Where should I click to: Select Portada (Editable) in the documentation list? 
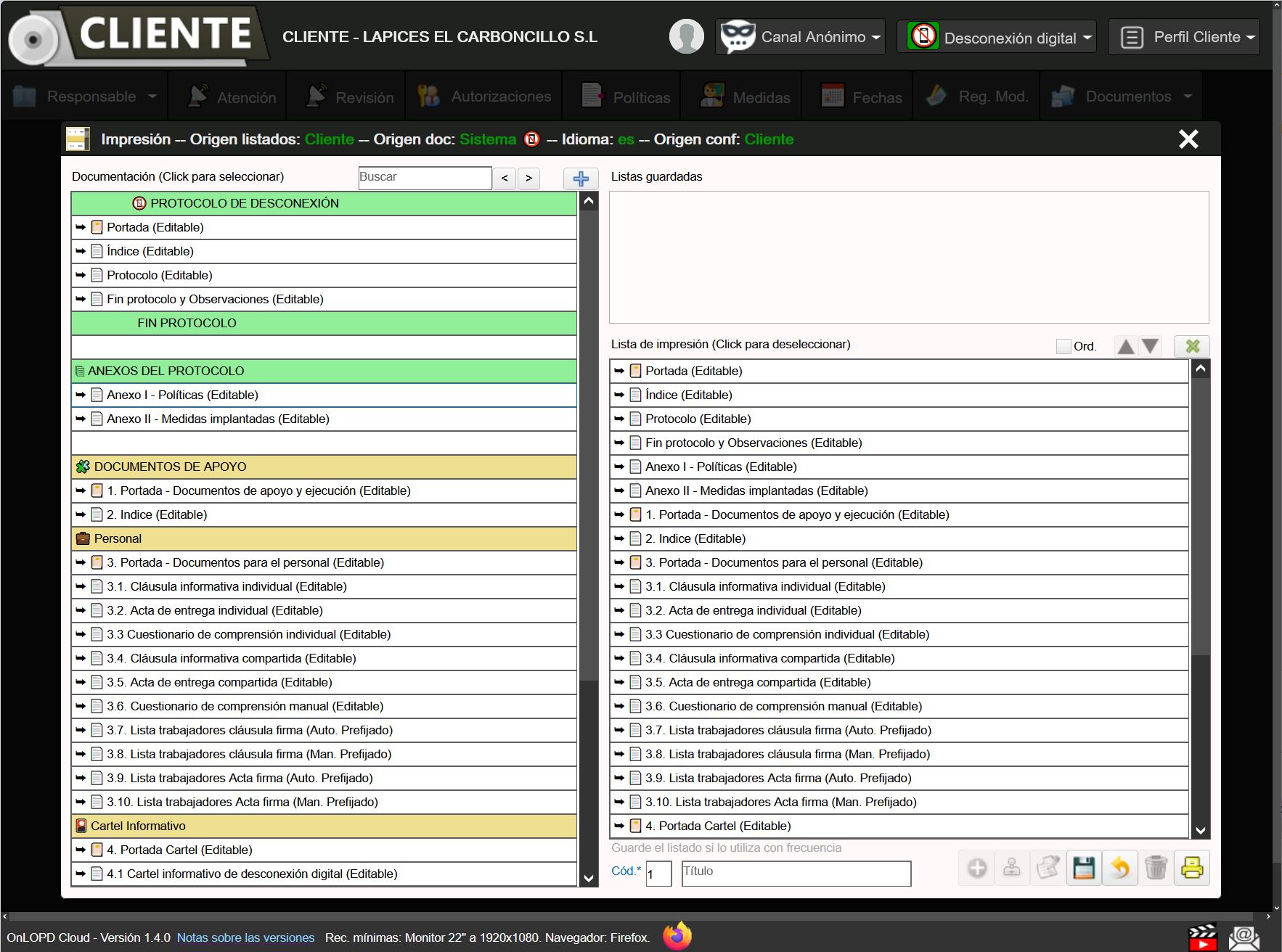[324, 227]
